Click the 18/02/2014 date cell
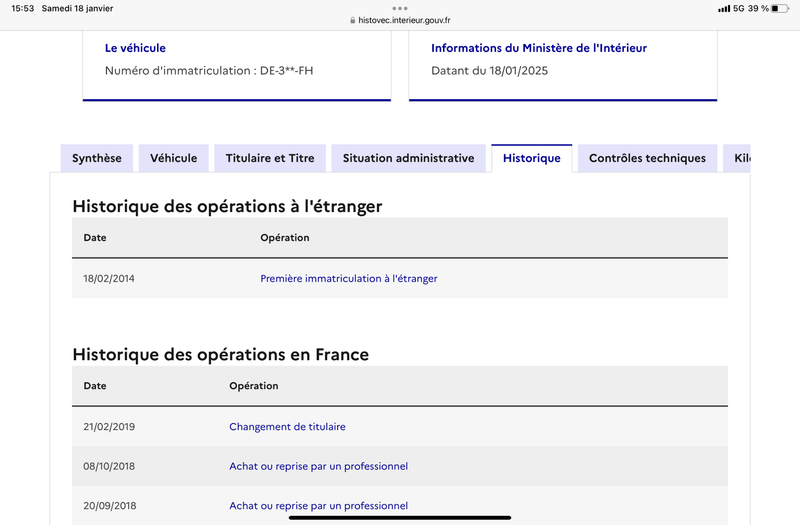 click(x=109, y=279)
